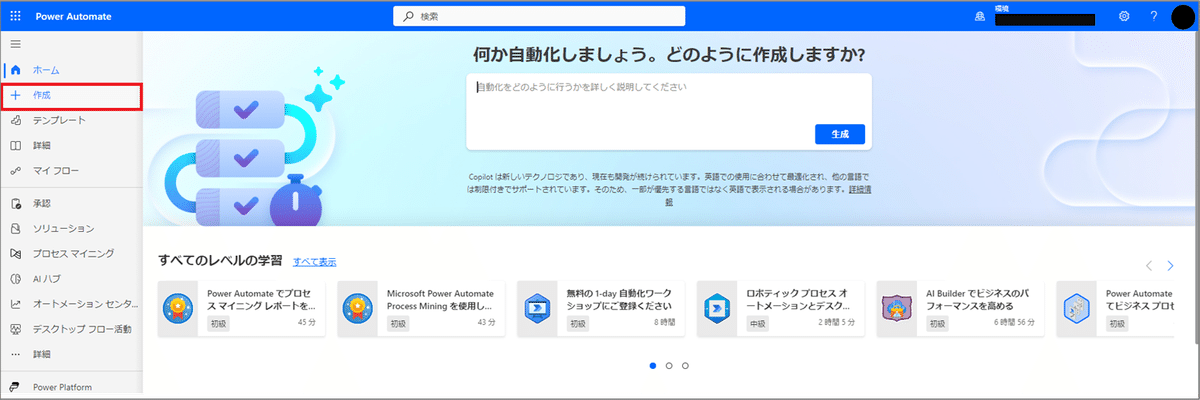Focus the 検索 search box

539,17
